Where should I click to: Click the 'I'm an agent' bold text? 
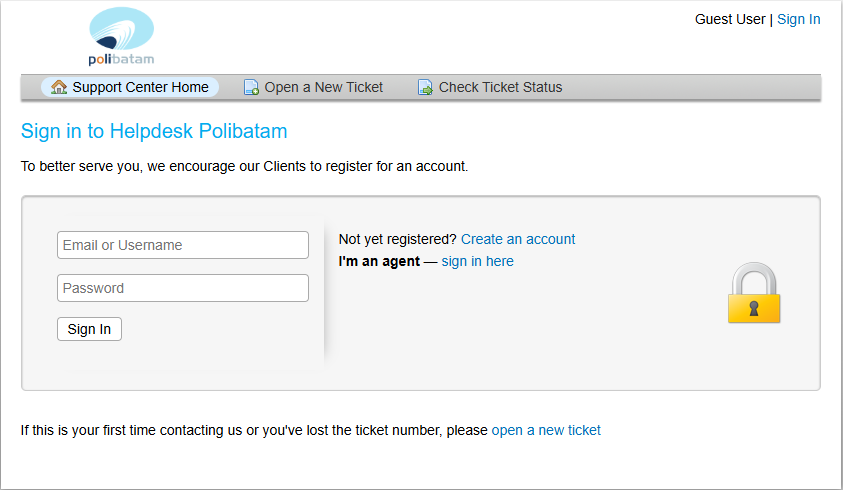[379, 261]
